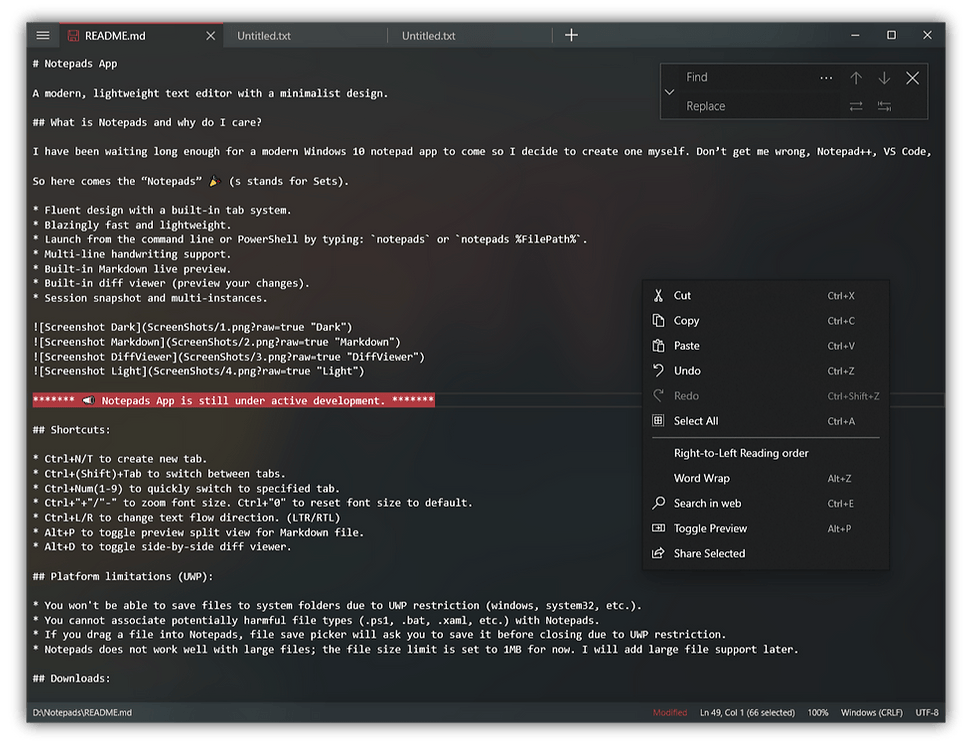Go to next find match arrow

[x=884, y=78]
